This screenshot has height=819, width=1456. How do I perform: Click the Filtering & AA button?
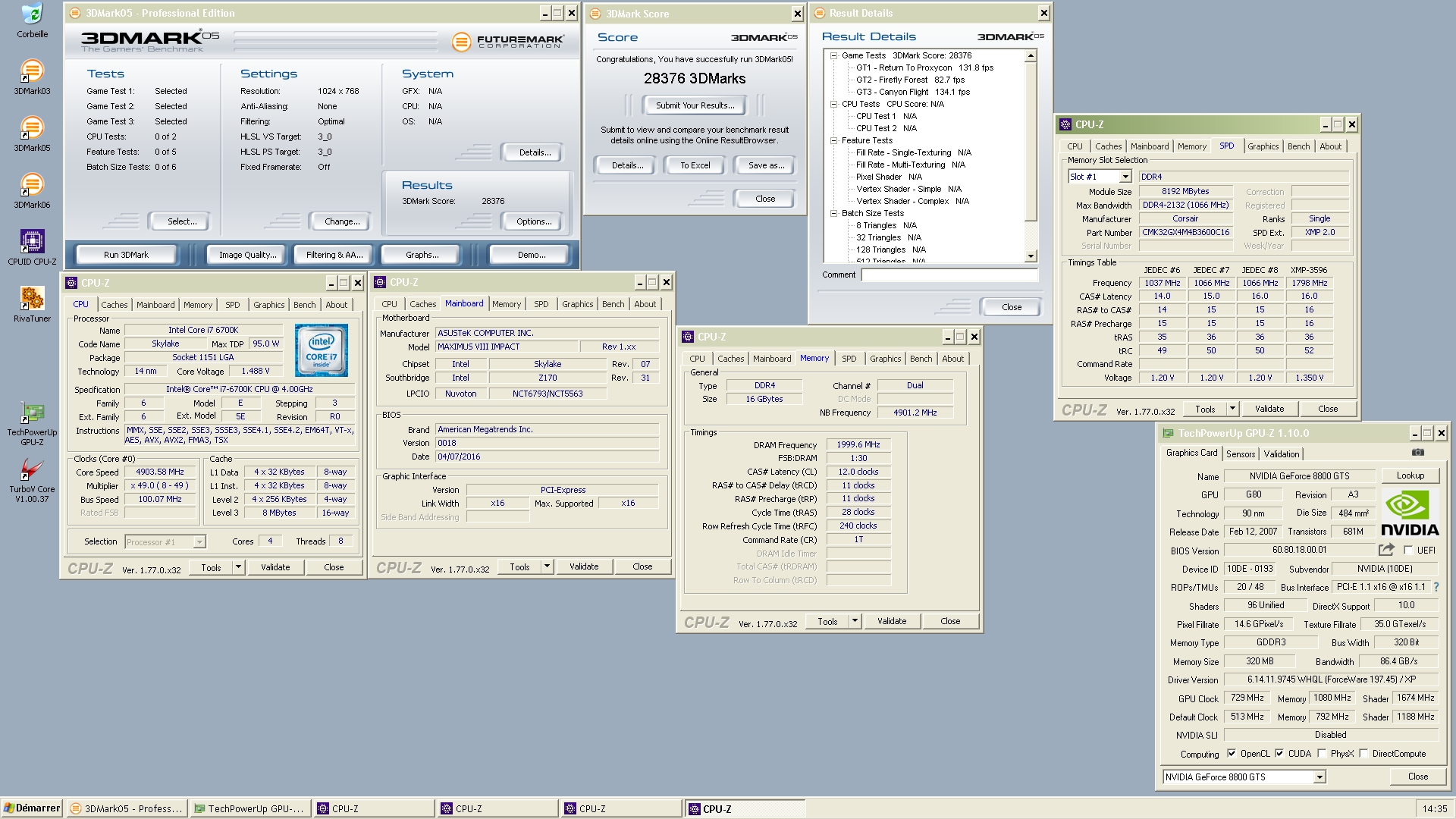pos(334,255)
